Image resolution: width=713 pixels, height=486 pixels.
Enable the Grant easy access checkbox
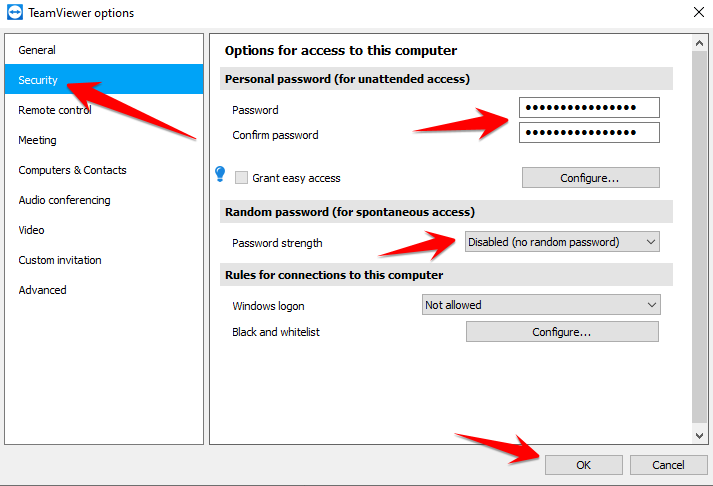tap(241, 177)
